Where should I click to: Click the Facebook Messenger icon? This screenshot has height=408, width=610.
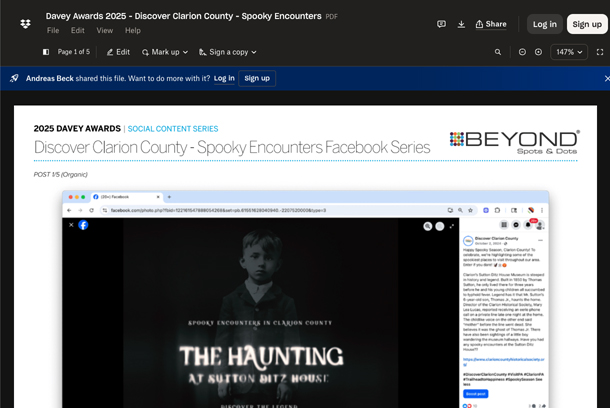(516, 225)
